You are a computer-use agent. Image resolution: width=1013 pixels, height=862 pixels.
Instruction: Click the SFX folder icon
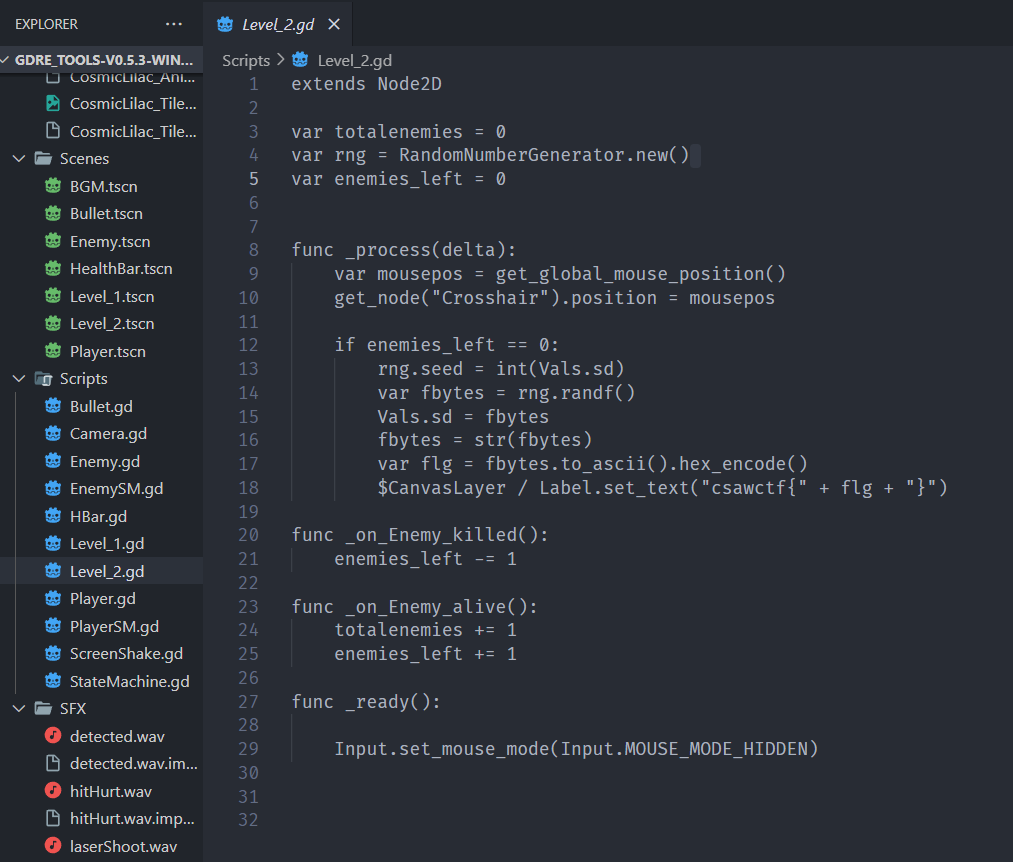[x=43, y=709]
